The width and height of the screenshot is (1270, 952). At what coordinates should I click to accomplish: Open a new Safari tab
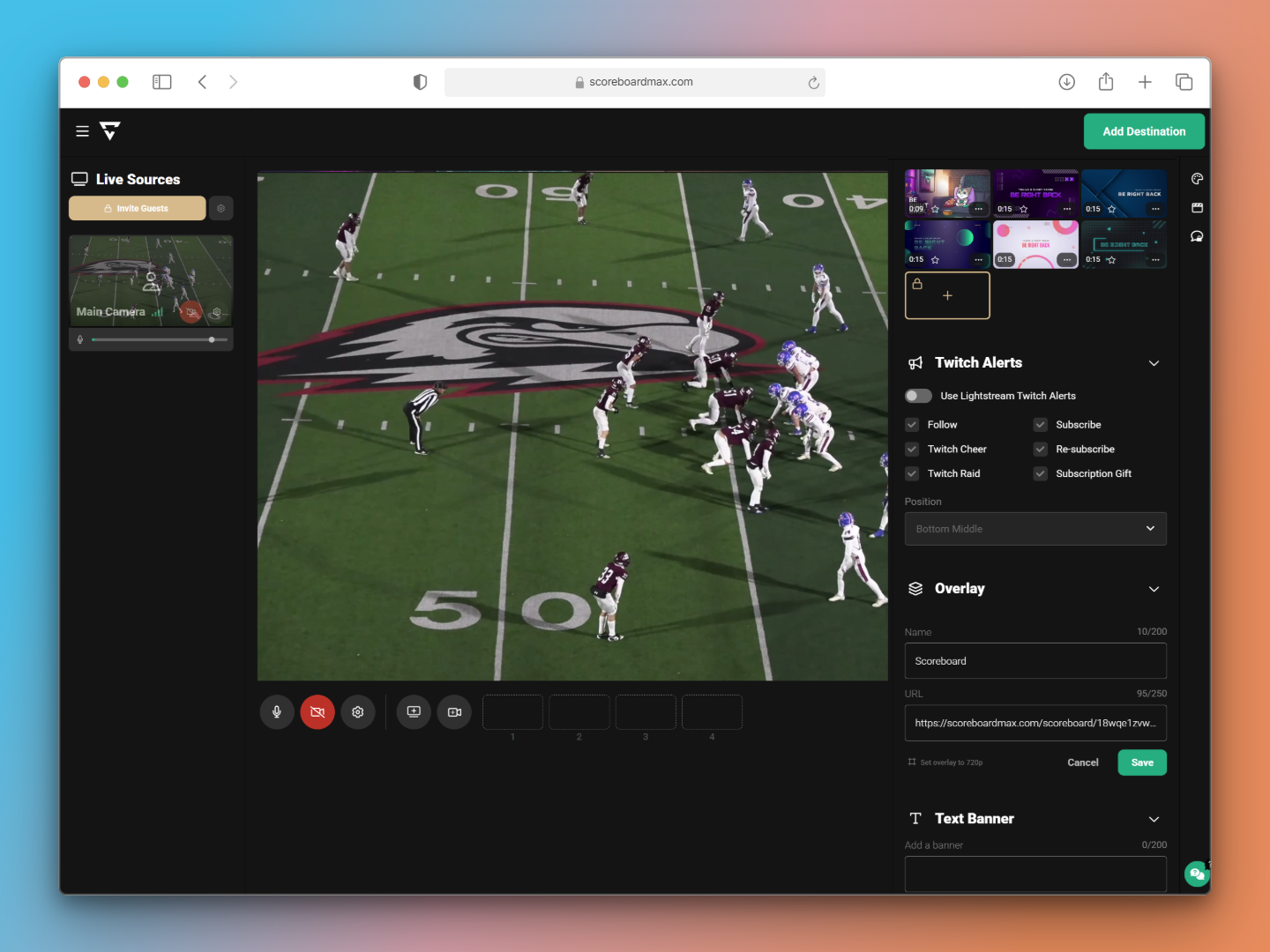click(1145, 82)
